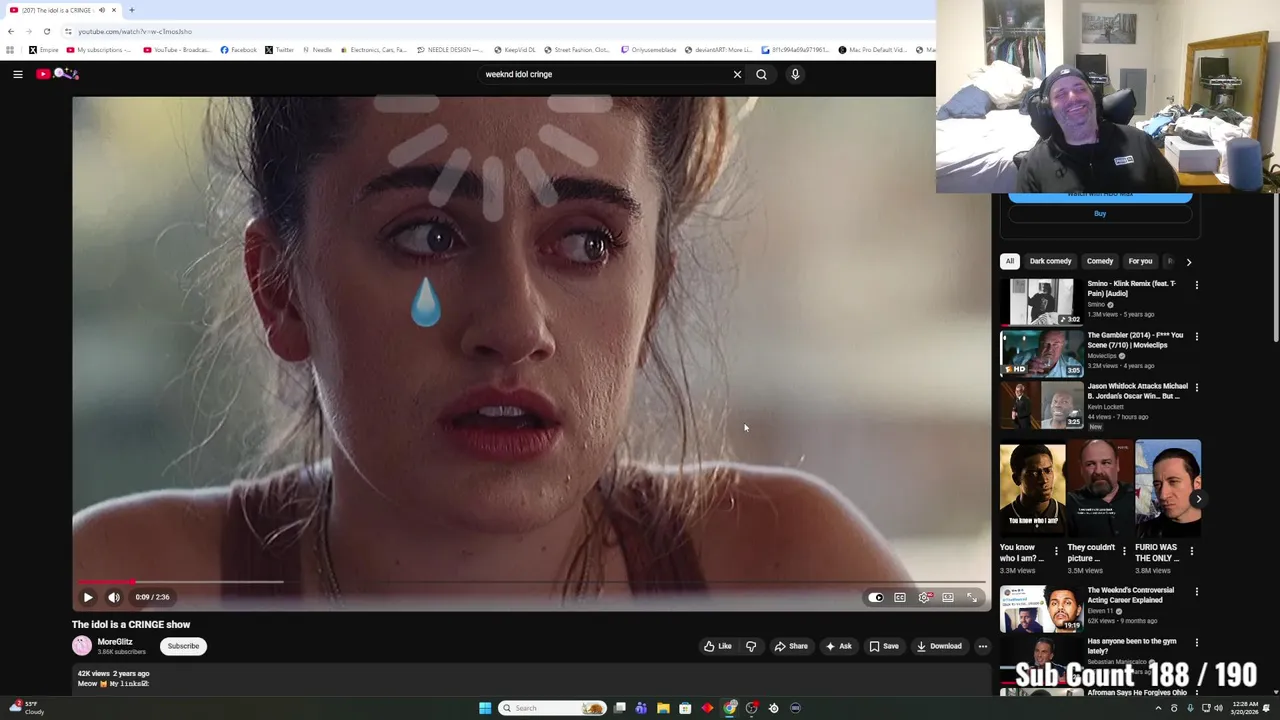Download the video
1280x720 pixels.
tap(939, 646)
